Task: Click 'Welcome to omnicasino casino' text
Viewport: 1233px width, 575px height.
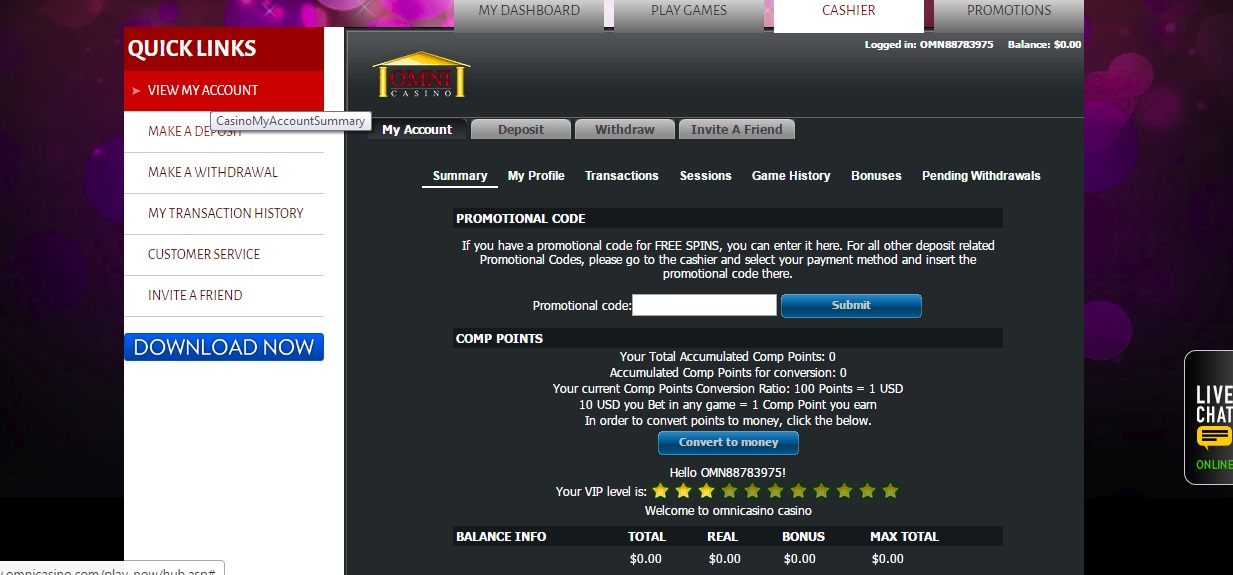Action: point(728,511)
